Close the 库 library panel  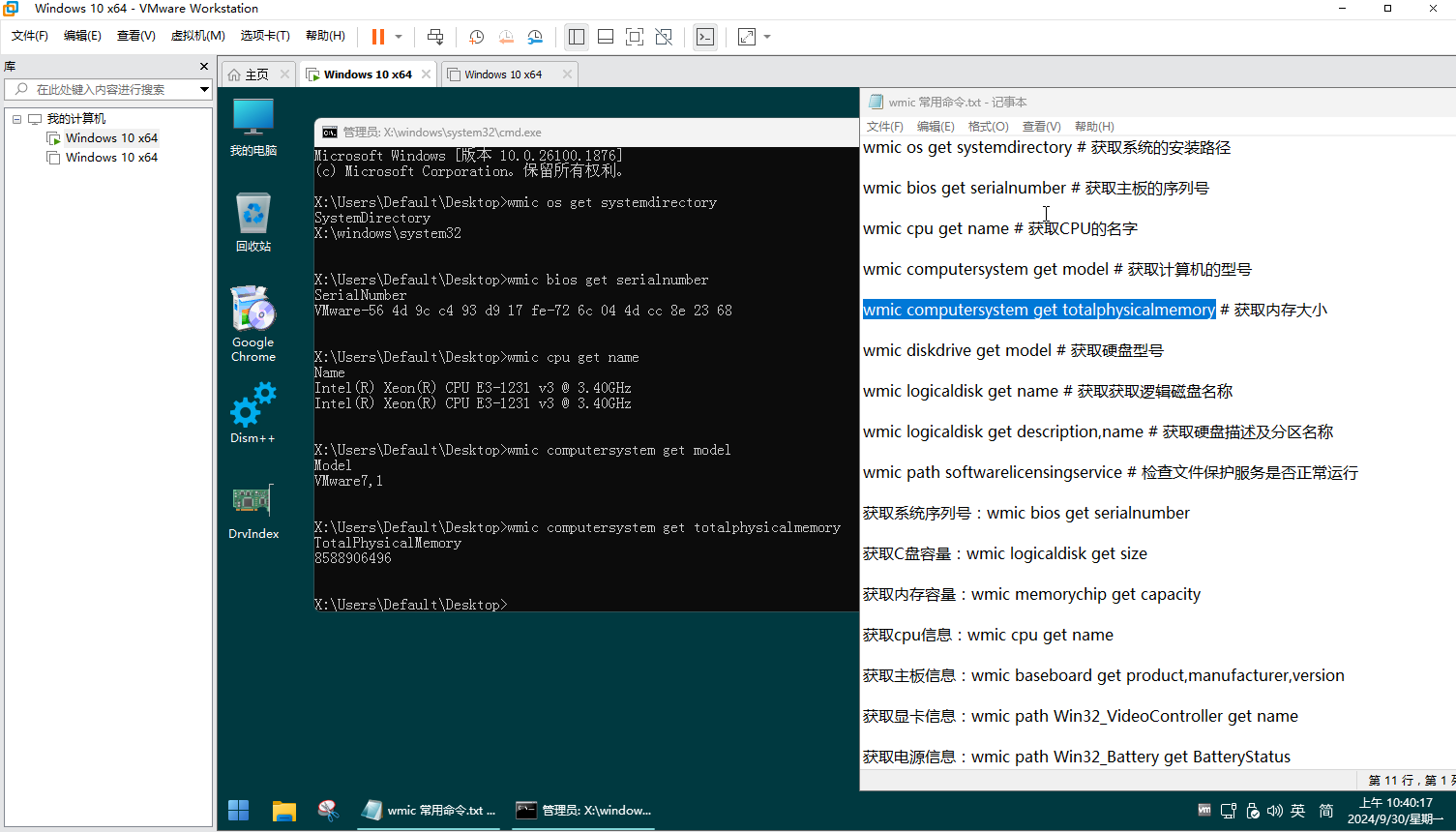click(x=203, y=67)
